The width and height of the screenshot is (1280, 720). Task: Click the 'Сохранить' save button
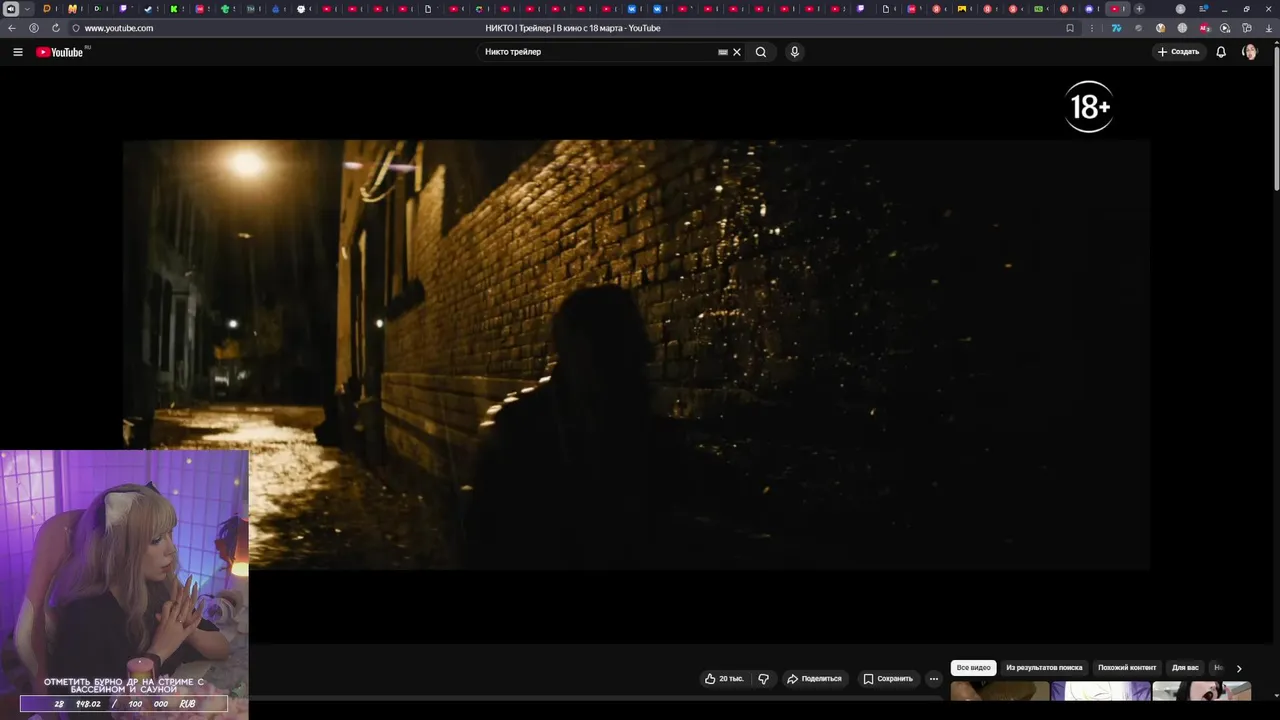coord(888,678)
